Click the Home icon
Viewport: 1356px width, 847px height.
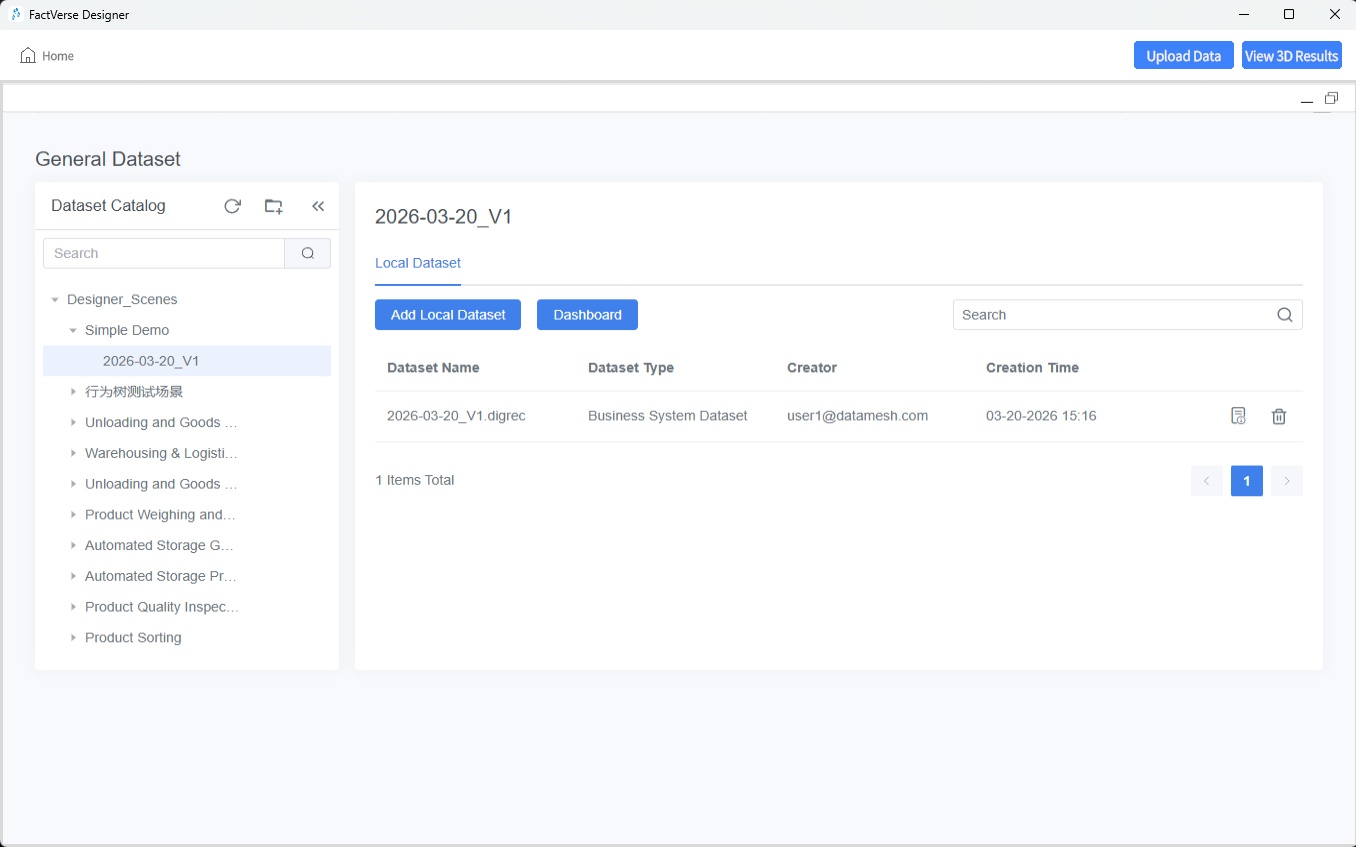point(28,56)
